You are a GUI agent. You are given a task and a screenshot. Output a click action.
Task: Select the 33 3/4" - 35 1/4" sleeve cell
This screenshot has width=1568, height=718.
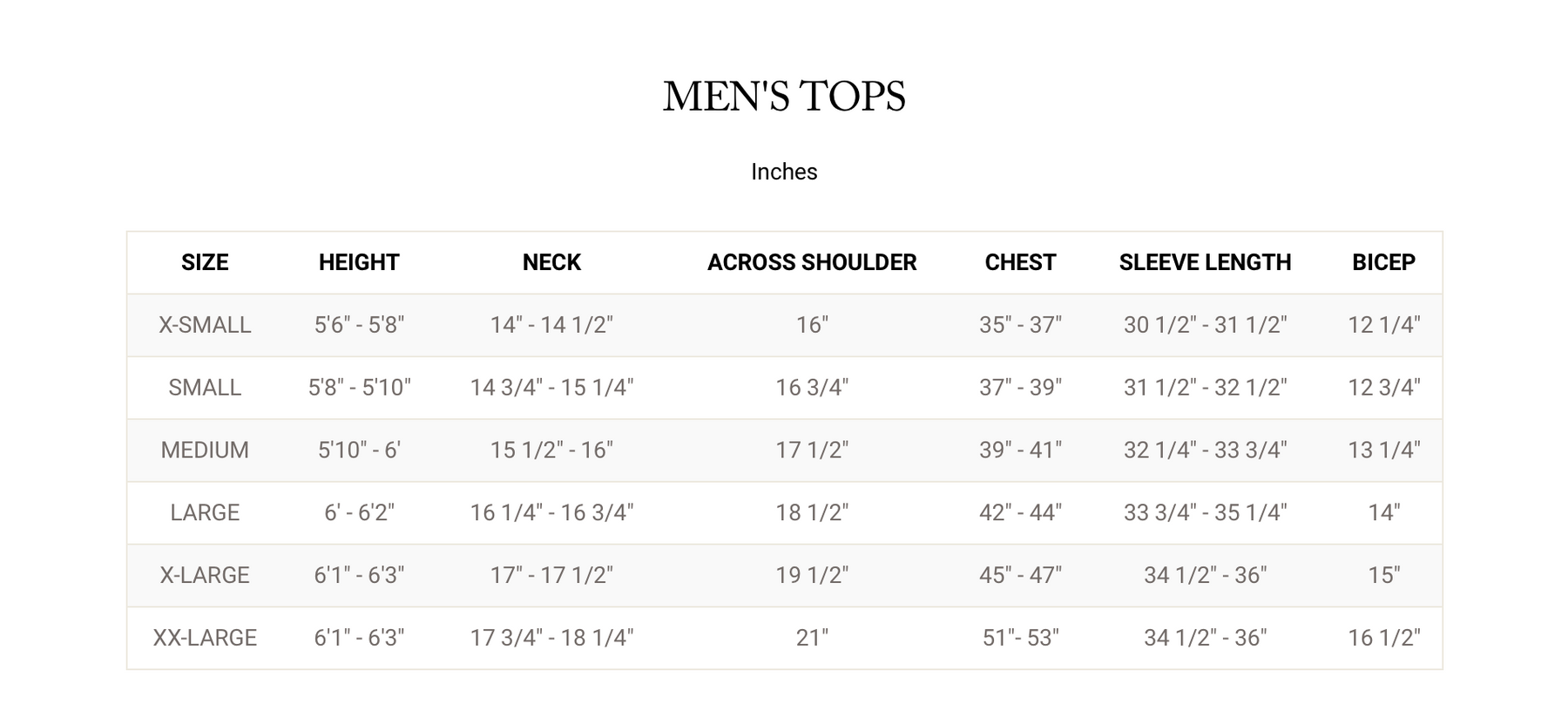pyautogui.click(x=1205, y=513)
